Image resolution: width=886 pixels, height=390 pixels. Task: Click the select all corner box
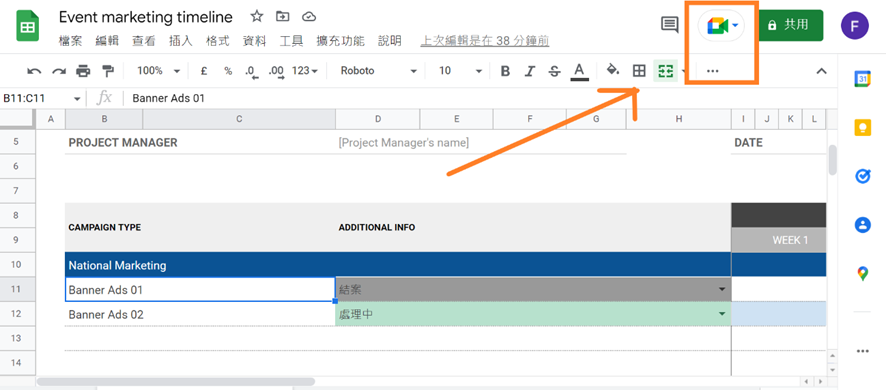click(18, 119)
